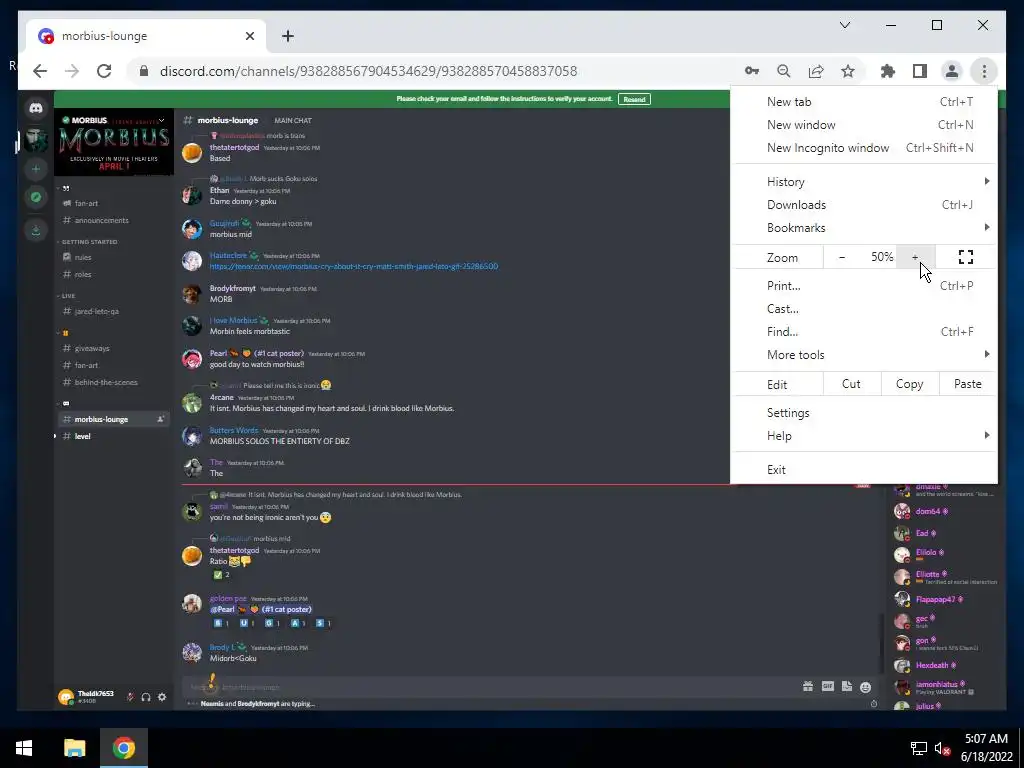The height and width of the screenshot is (768, 1024).
Task: Bookmark this tab with the star icon
Action: pyautogui.click(x=848, y=71)
